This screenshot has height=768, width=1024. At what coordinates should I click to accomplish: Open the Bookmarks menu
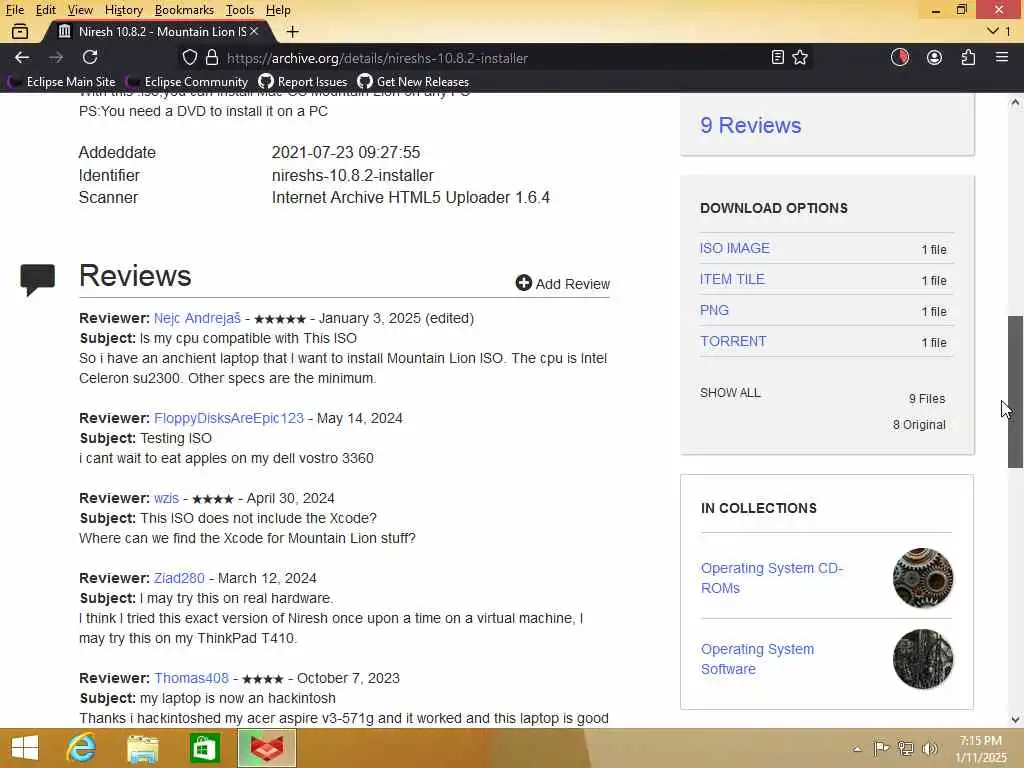pos(184,10)
